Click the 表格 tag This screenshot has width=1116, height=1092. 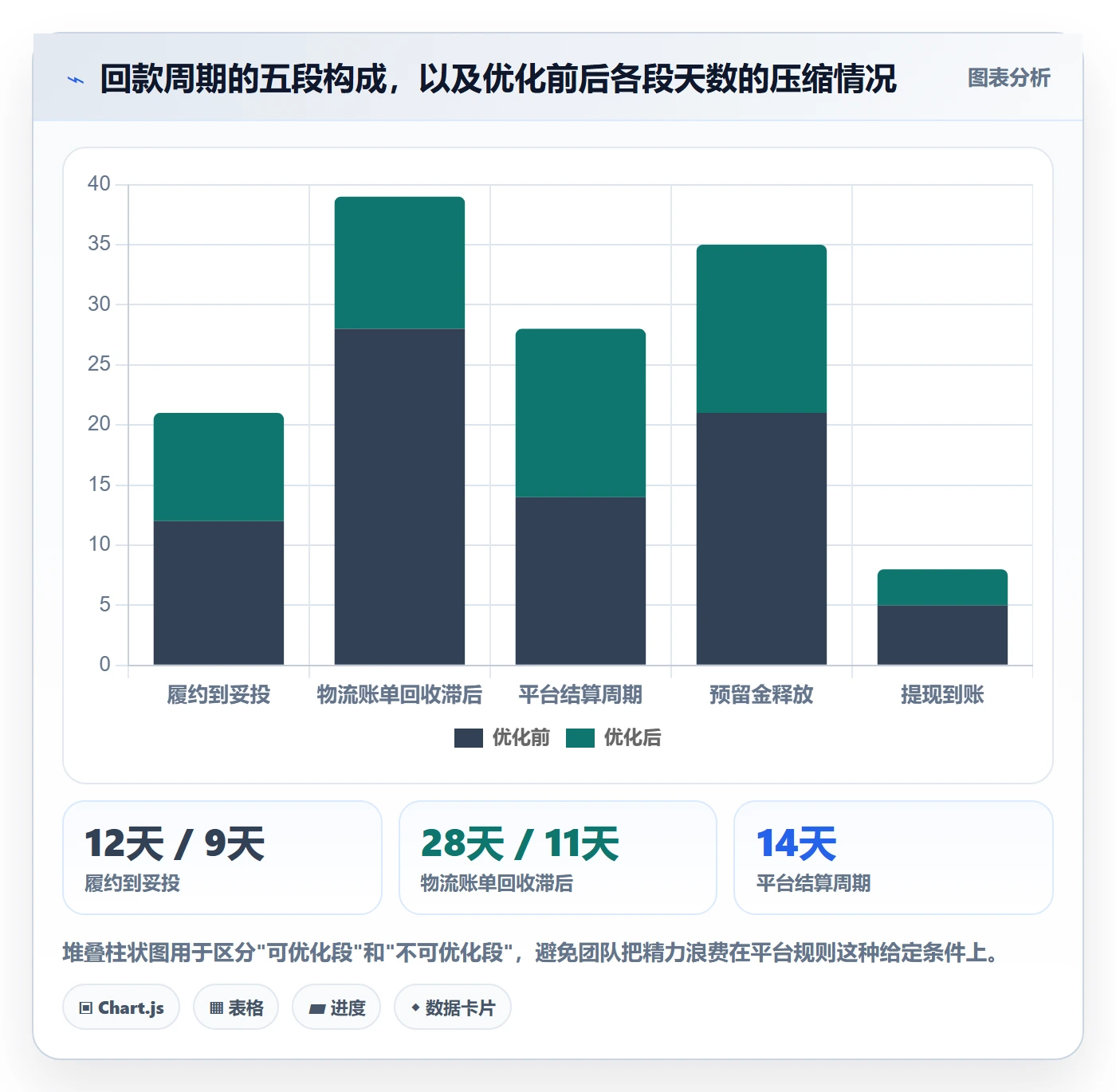pyautogui.click(x=236, y=1008)
